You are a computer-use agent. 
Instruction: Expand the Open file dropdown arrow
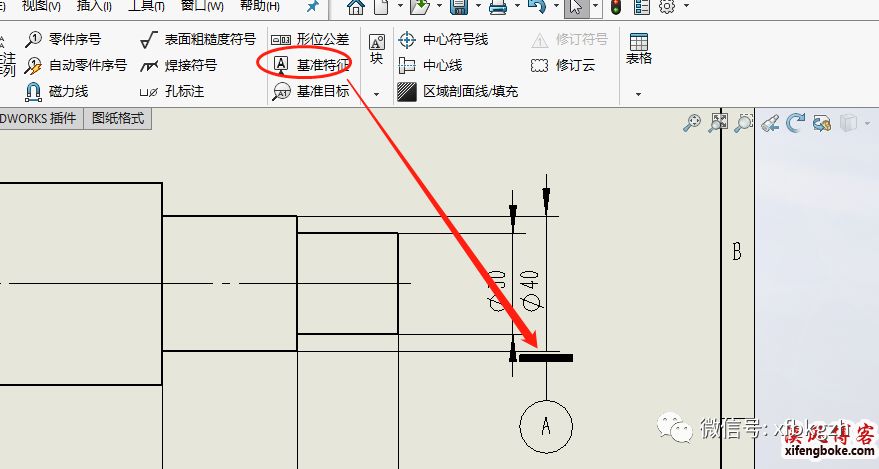tap(439, 6)
